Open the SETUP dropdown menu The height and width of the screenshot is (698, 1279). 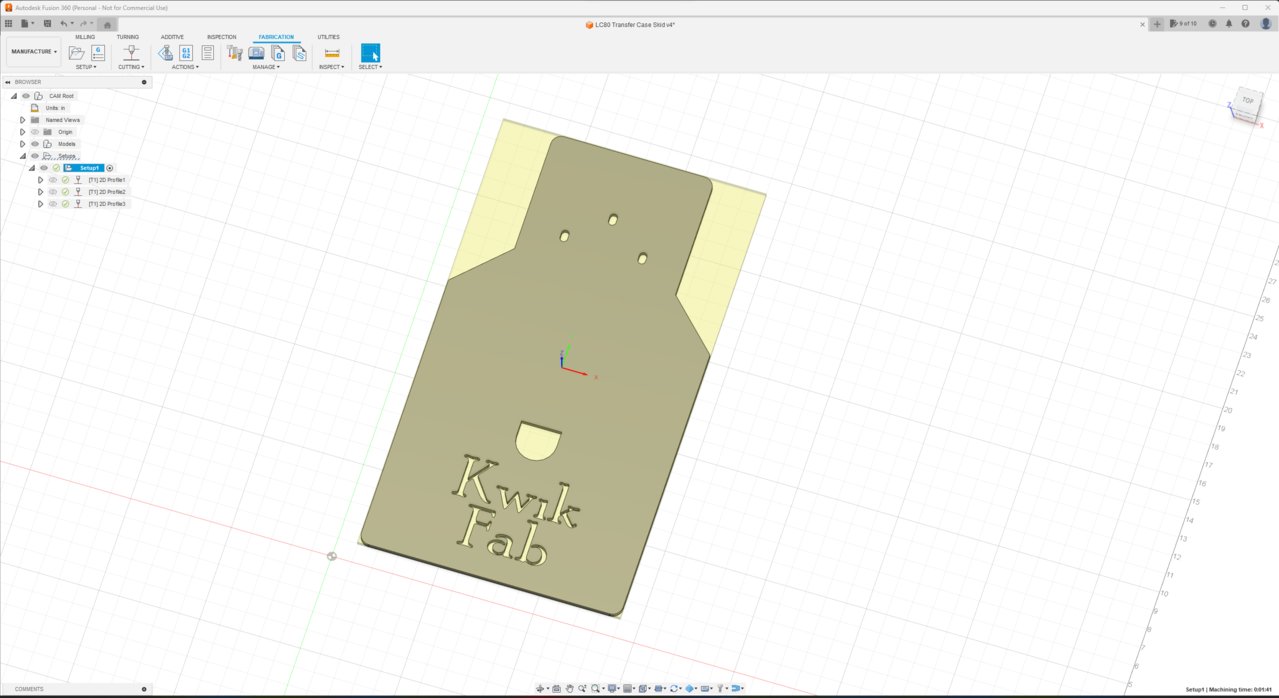click(x=86, y=67)
